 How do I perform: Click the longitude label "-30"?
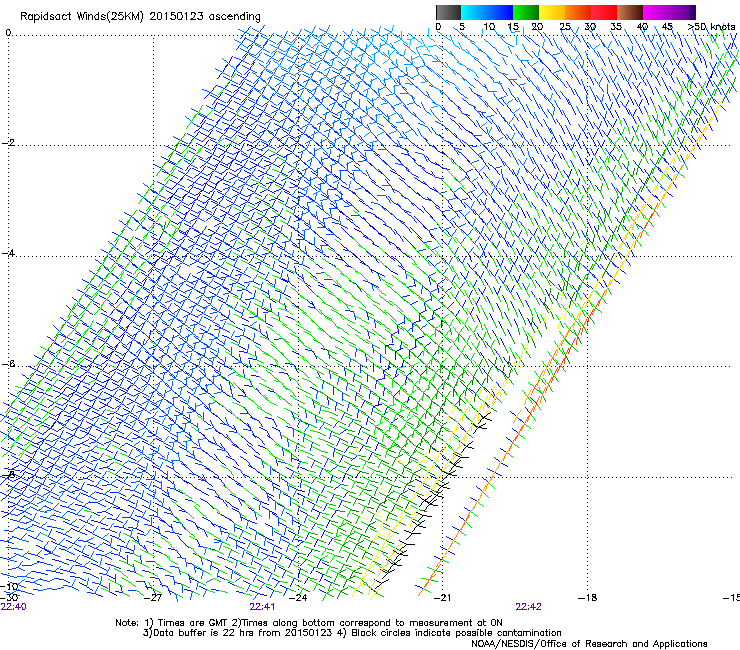[10, 598]
